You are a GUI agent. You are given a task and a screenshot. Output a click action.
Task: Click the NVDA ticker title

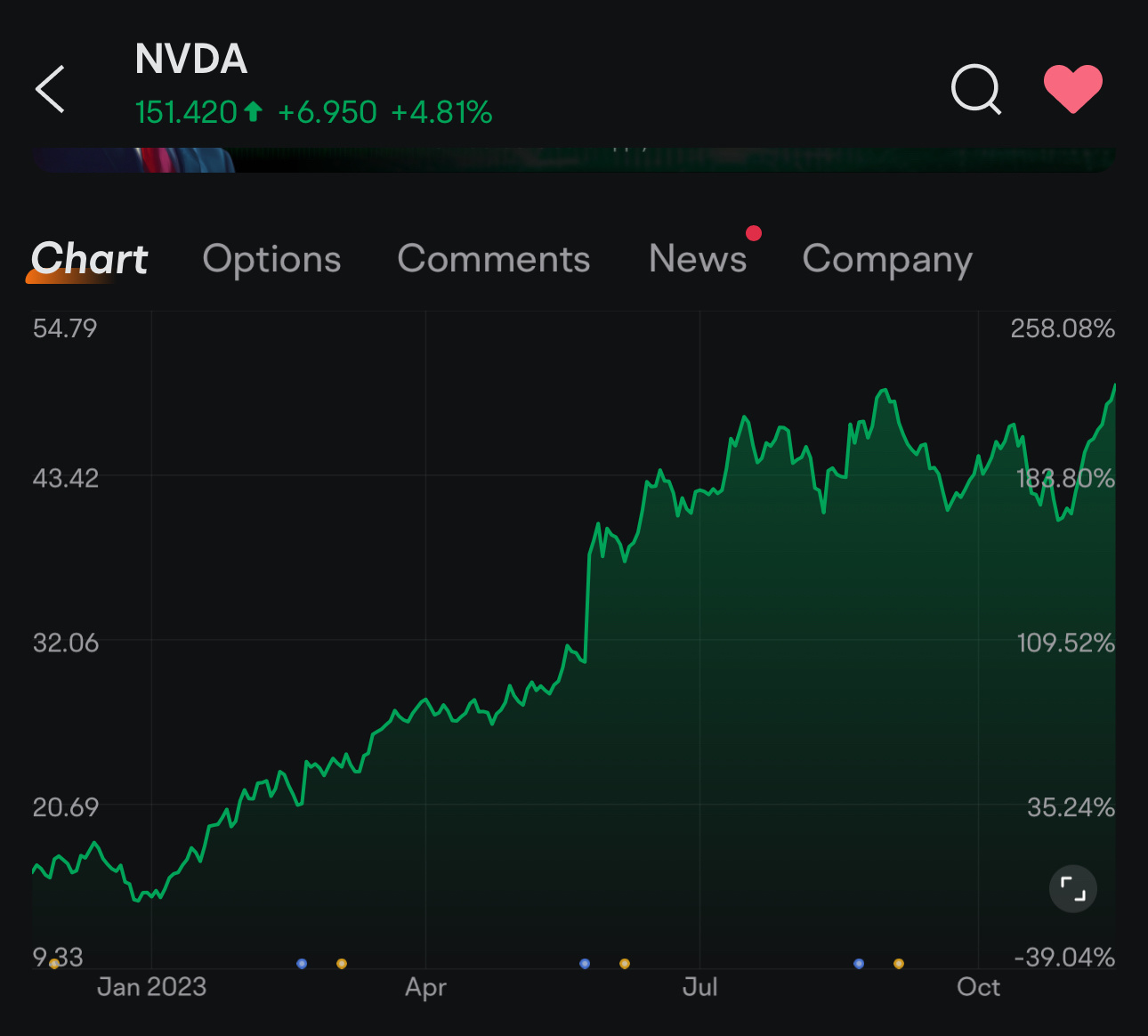tap(190, 60)
